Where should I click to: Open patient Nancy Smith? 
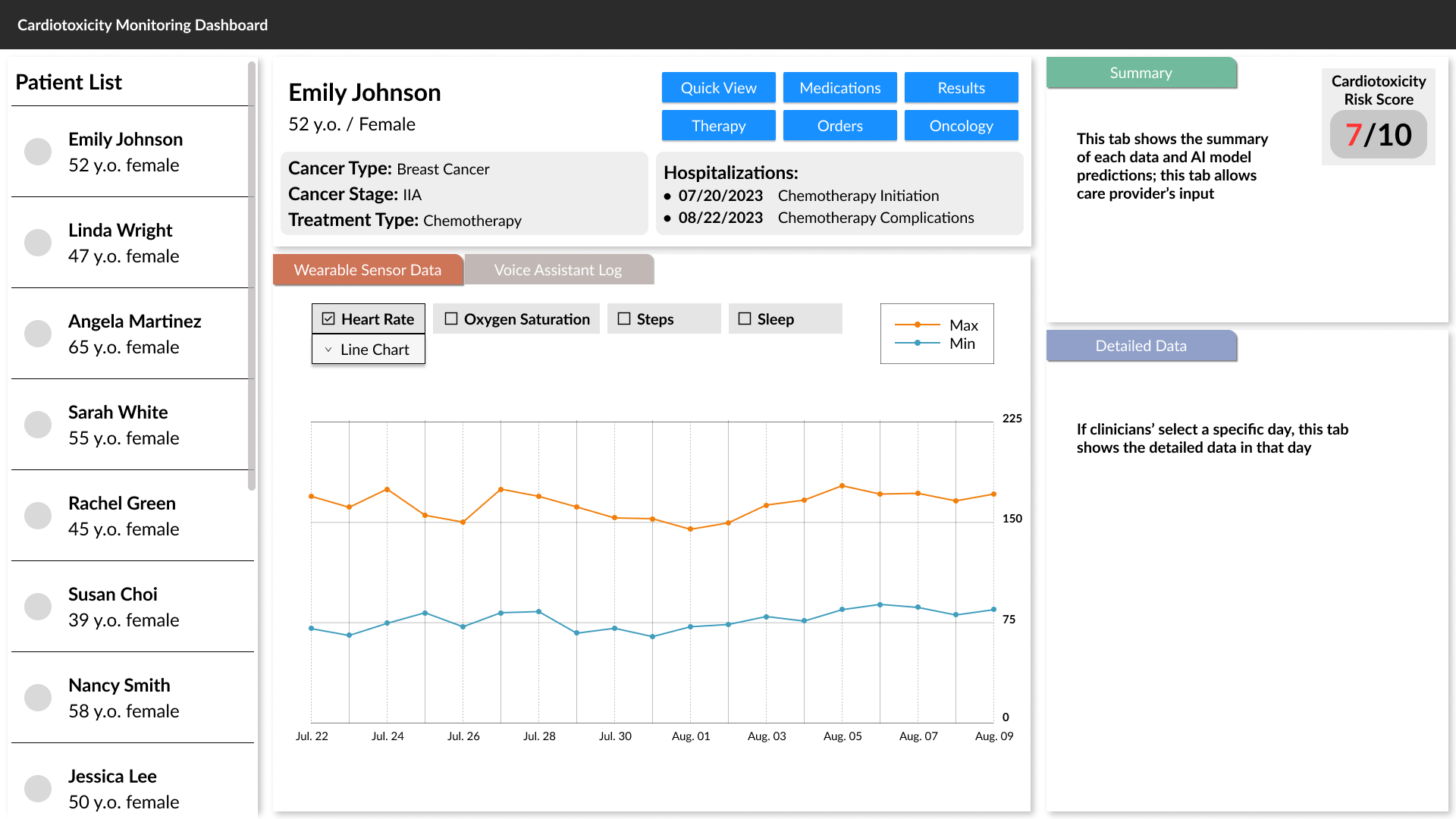(133, 698)
